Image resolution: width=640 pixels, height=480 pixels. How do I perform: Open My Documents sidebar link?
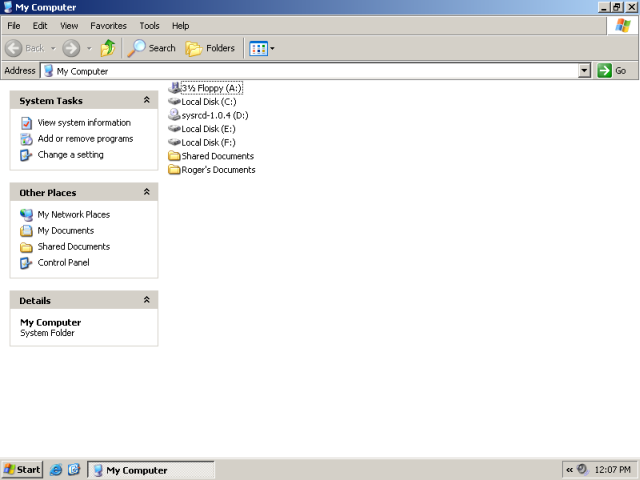click(x=66, y=231)
